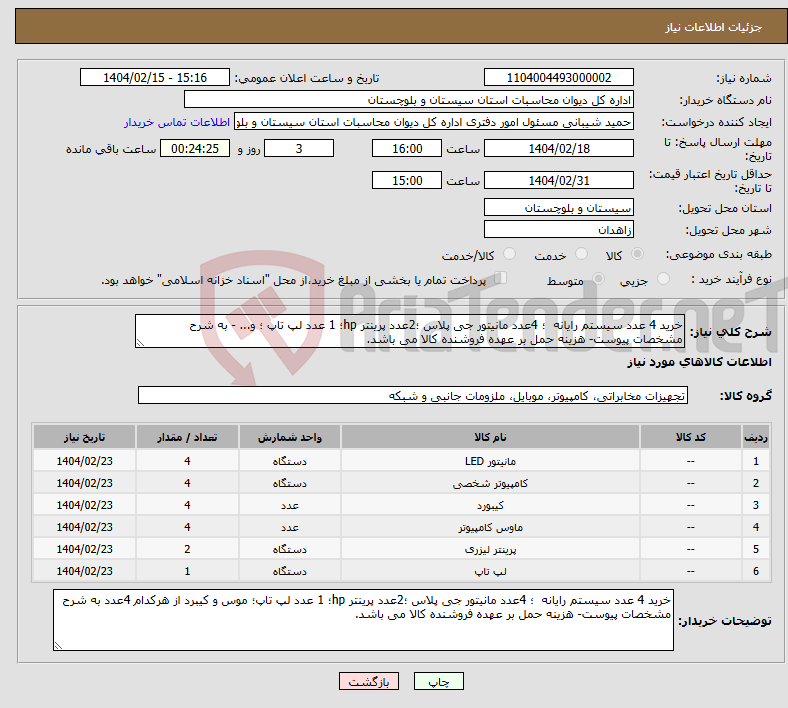Click the ردیف column header
Image resolution: width=788 pixels, height=708 pixels.
pos(756,437)
